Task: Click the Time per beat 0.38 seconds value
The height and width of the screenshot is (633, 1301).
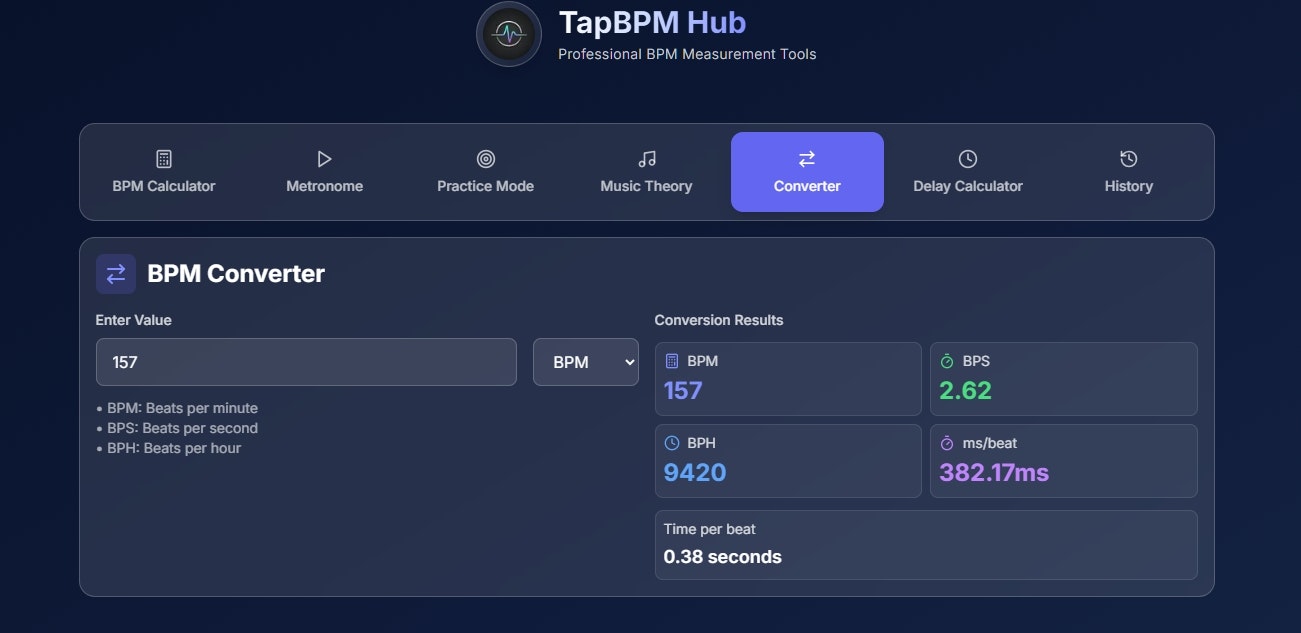Action: point(723,557)
